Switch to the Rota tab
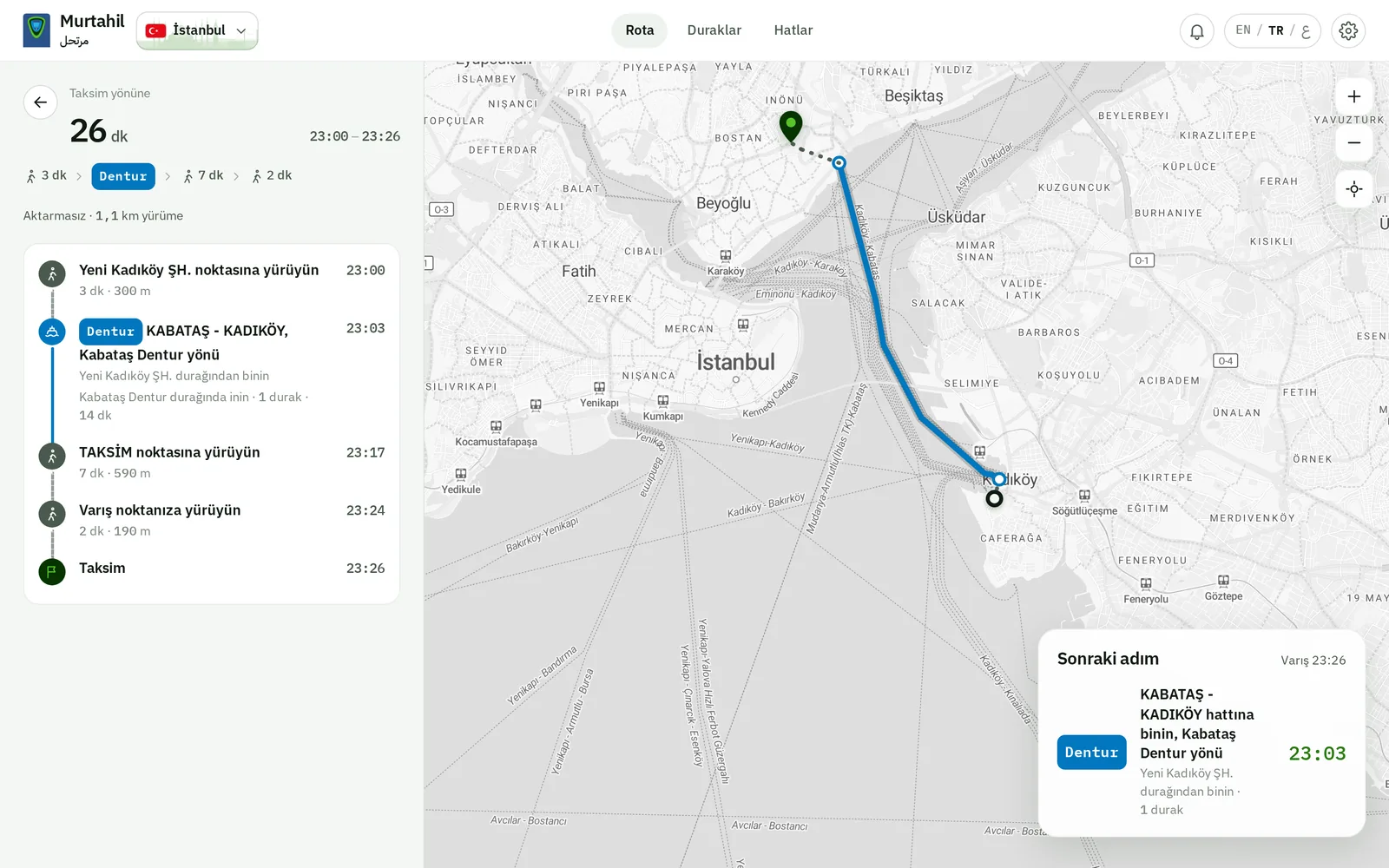 640,30
